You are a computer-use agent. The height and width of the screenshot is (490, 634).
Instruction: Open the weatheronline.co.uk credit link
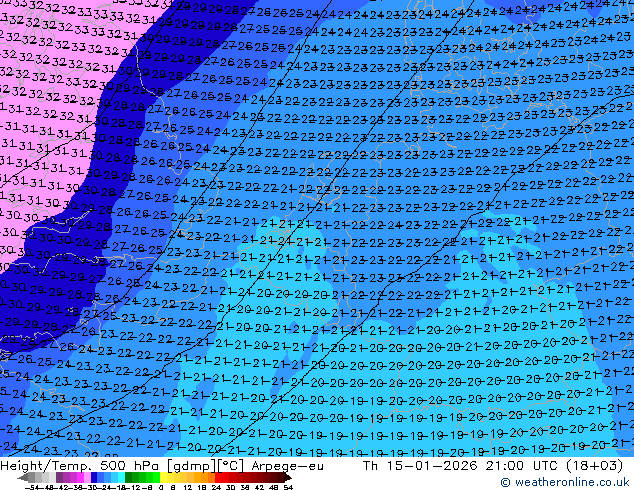click(x=565, y=482)
